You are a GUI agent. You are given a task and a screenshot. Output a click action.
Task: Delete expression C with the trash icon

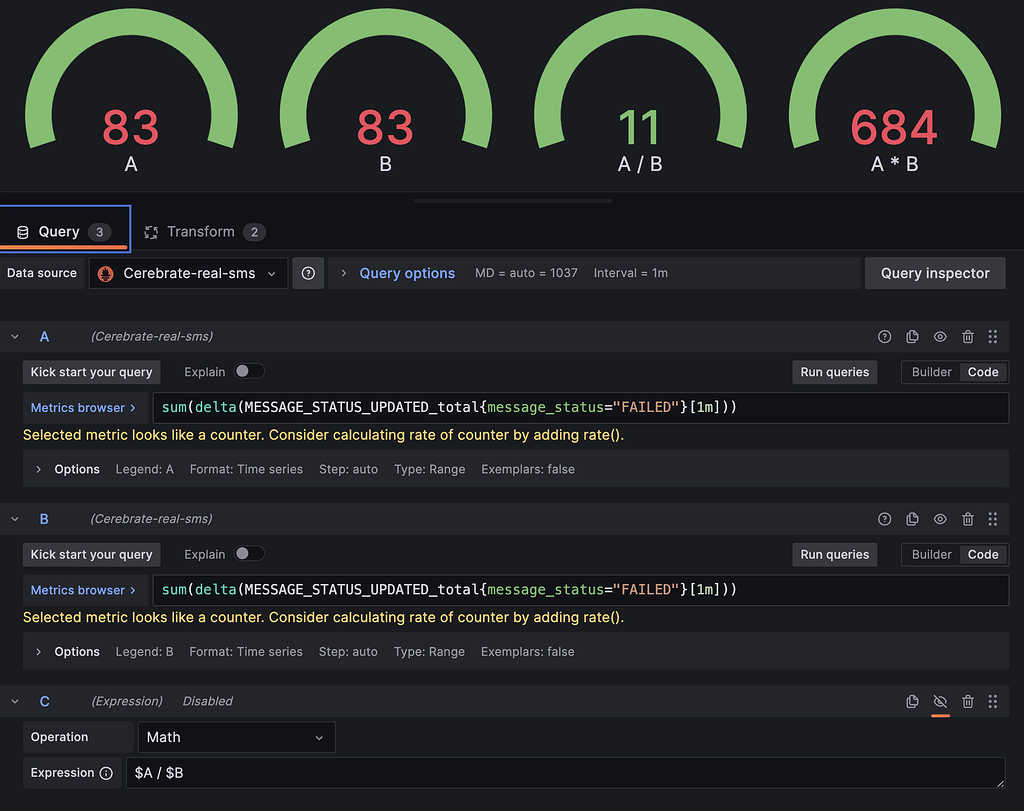pyautogui.click(x=967, y=701)
